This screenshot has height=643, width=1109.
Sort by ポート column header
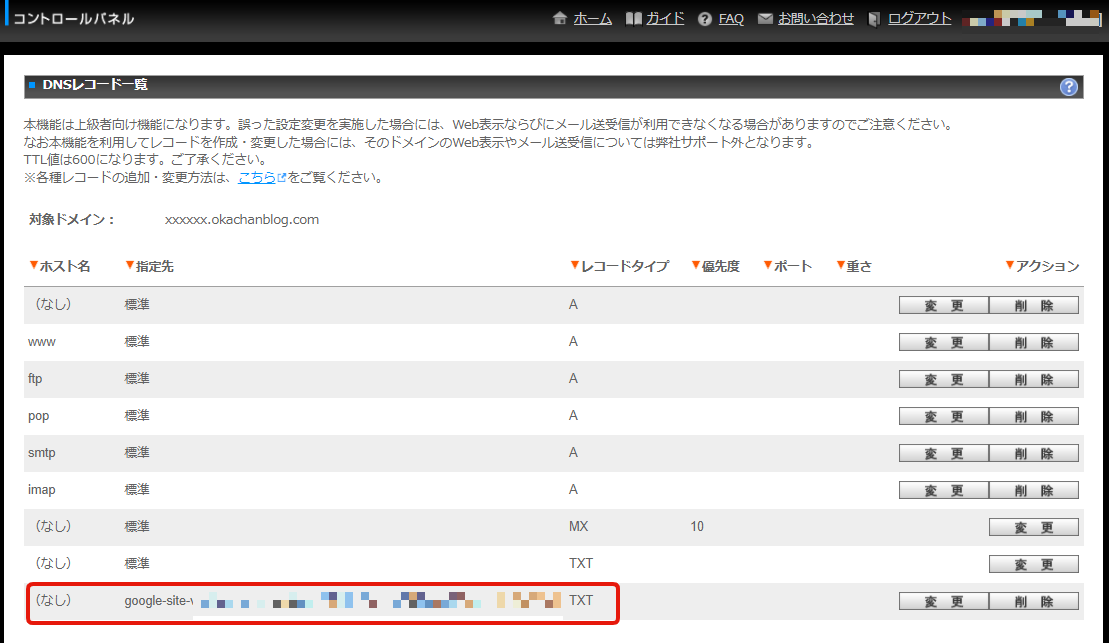click(792, 266)
